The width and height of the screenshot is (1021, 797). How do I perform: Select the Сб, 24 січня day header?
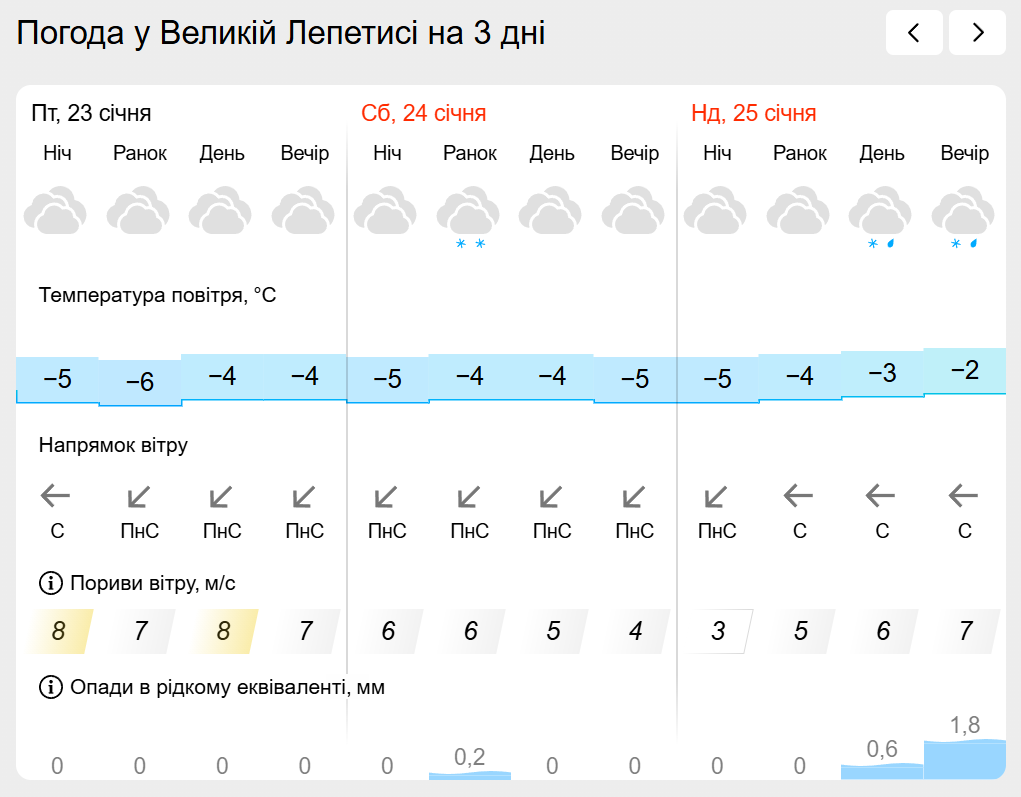point(424,113)
